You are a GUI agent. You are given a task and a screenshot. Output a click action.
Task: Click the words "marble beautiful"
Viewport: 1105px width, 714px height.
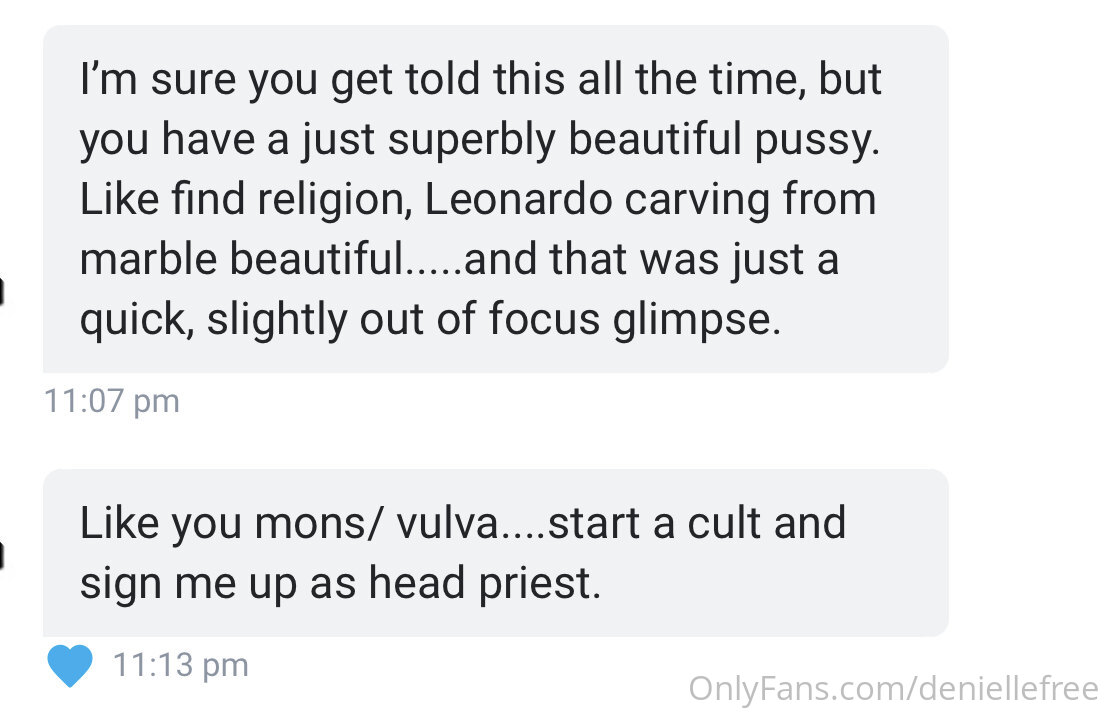242,259
